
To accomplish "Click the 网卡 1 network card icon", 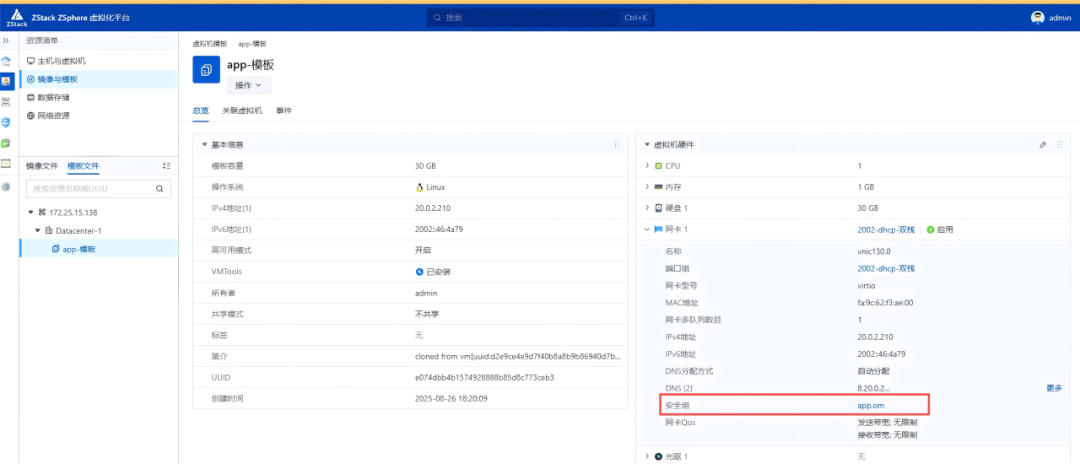I will pyautogui.click(x=658, y=229).
